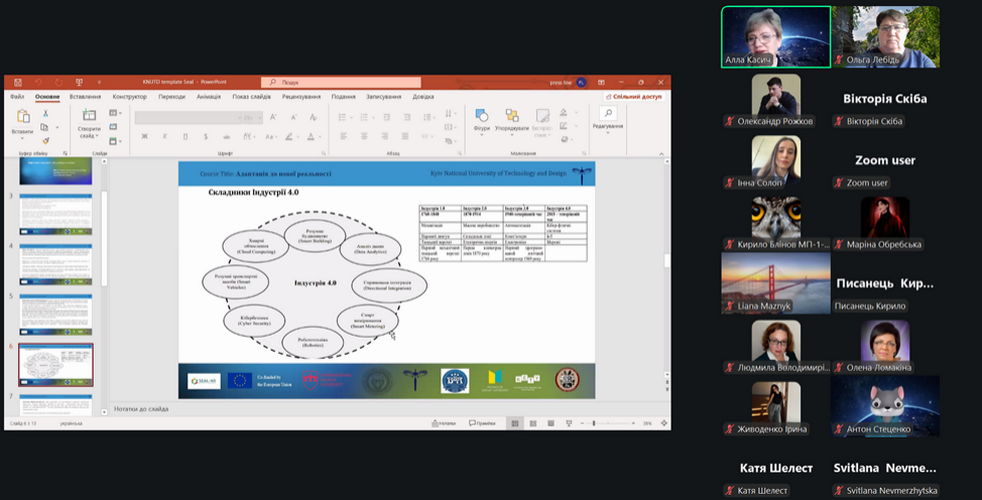Toggle the Comments (Примітки) pane button
The image size is (982, 500).
[484, 423]
